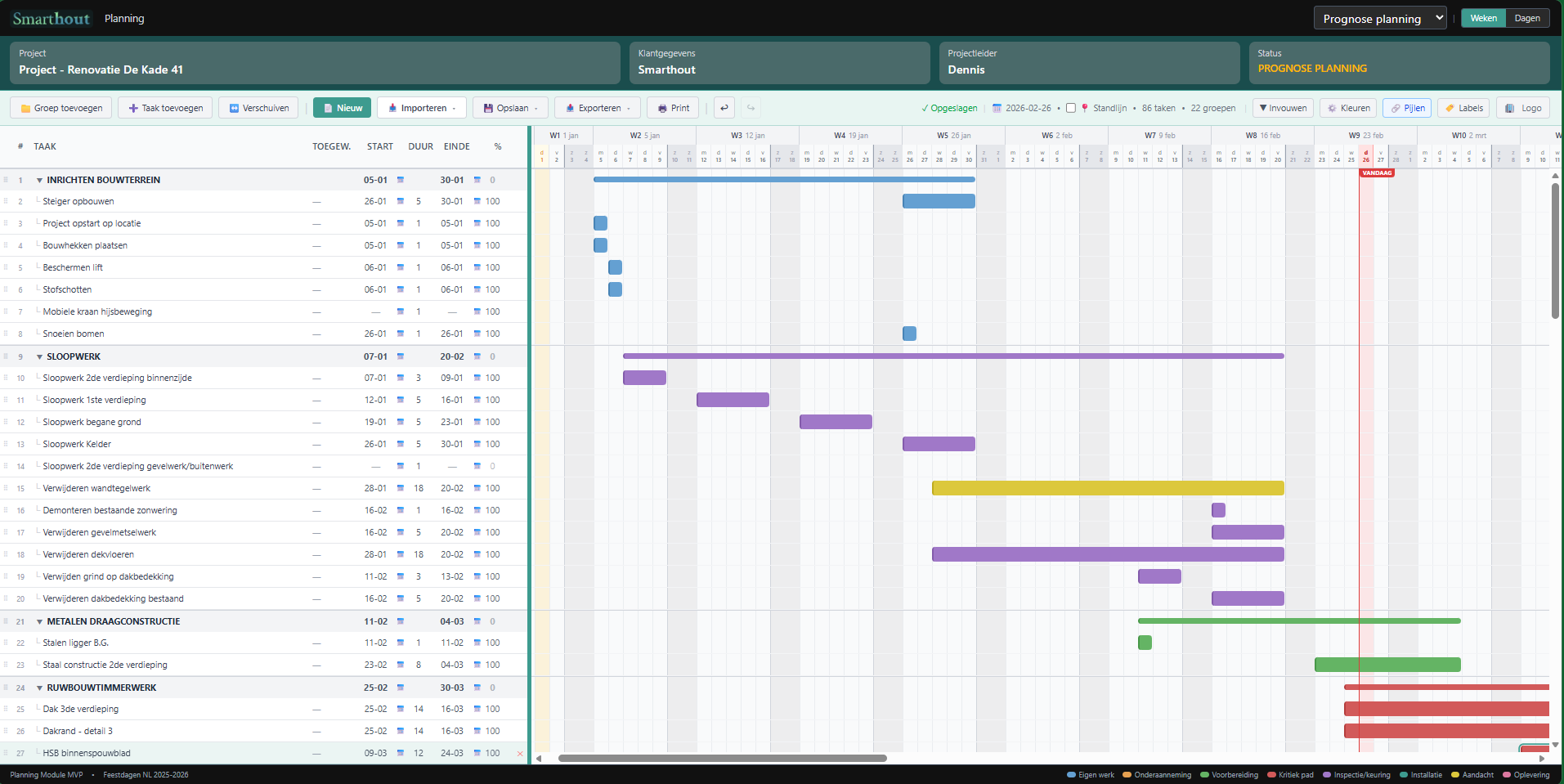
Task: Open the Kleuren tool
Action: (1347, 107)
